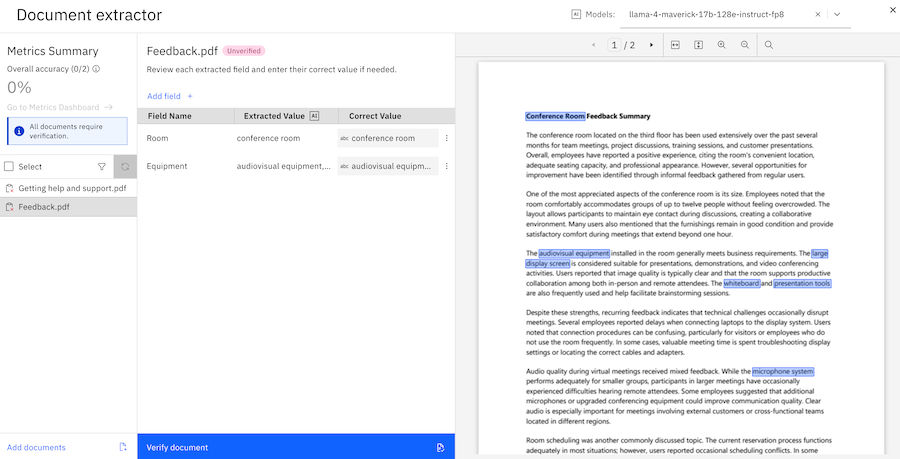Select Feedback.pdf in the document list
The image size is (900, 459).
[68, 207]
